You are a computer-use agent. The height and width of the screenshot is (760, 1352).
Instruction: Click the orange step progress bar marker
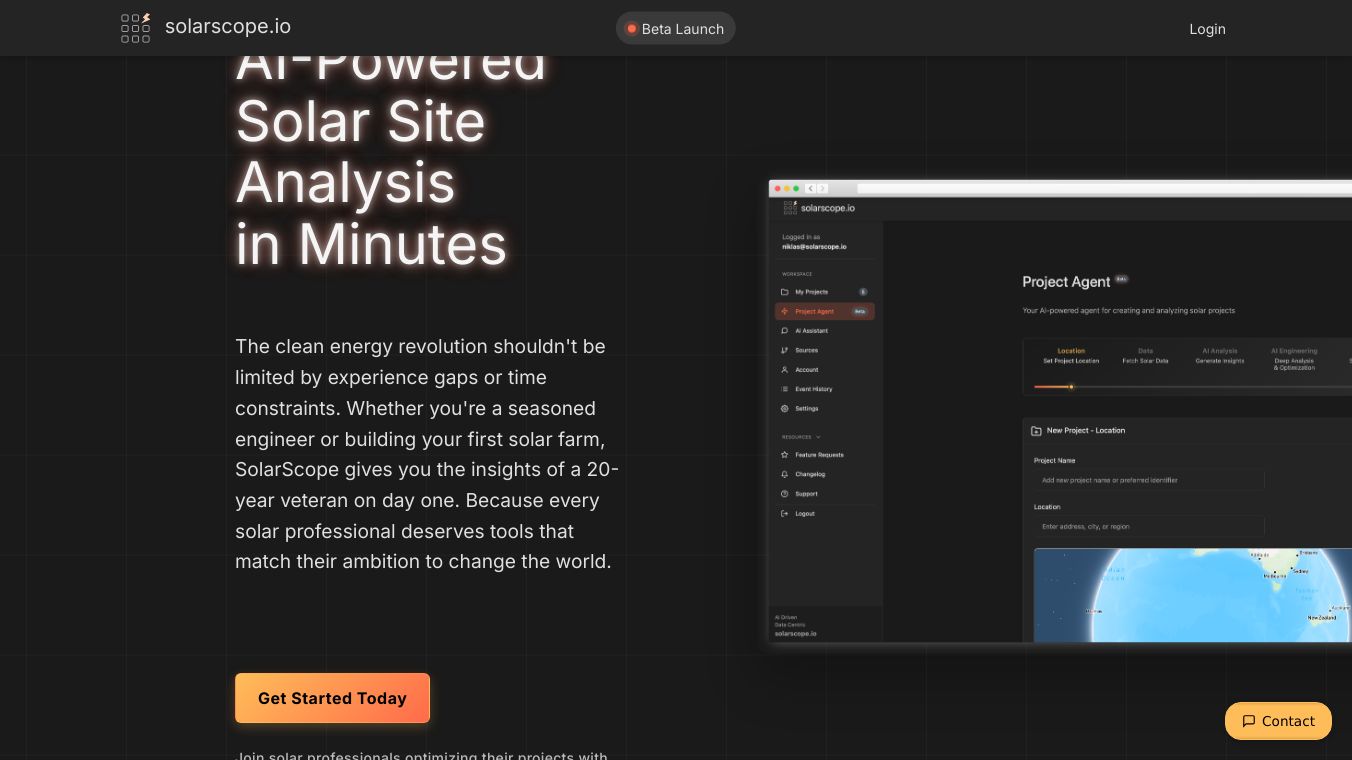[1071, 387]
